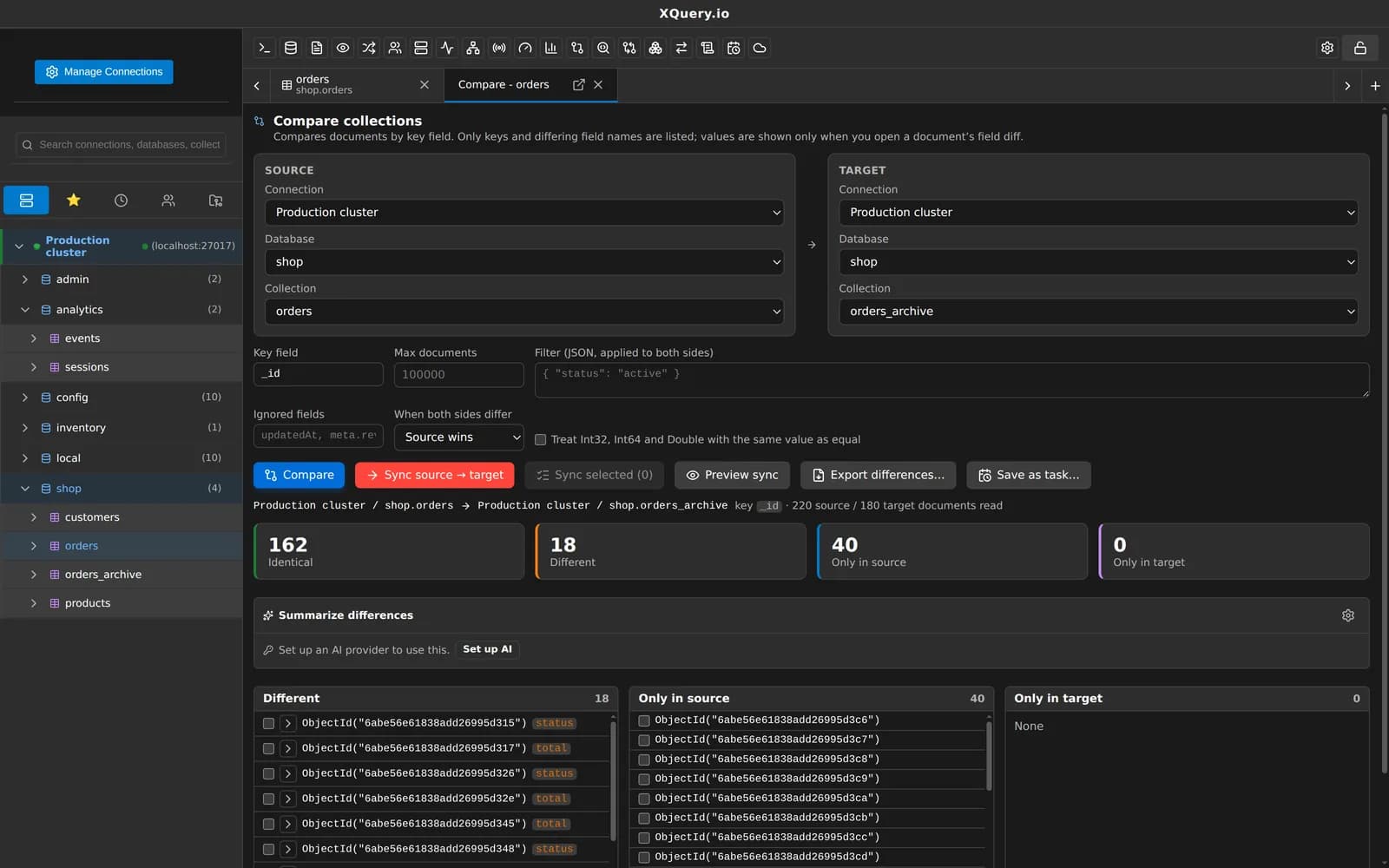
Task: Click the gauge speedometer toolbar icon
Action: (525, 48)
